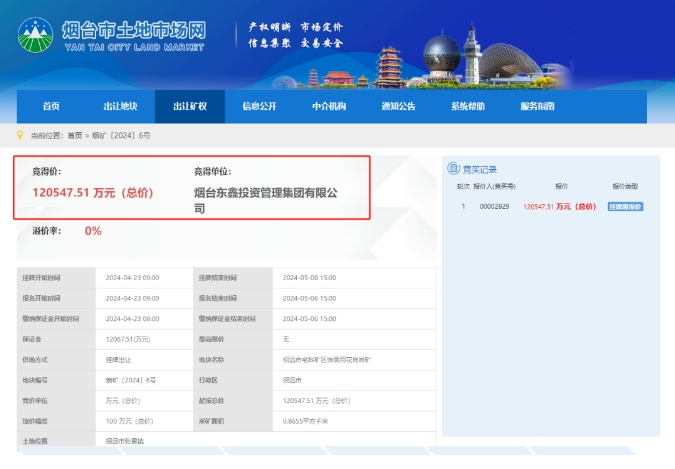Open the 通知公告 announcements menu
This screenshot has height=469, width=675.
[x=398, y=106]
